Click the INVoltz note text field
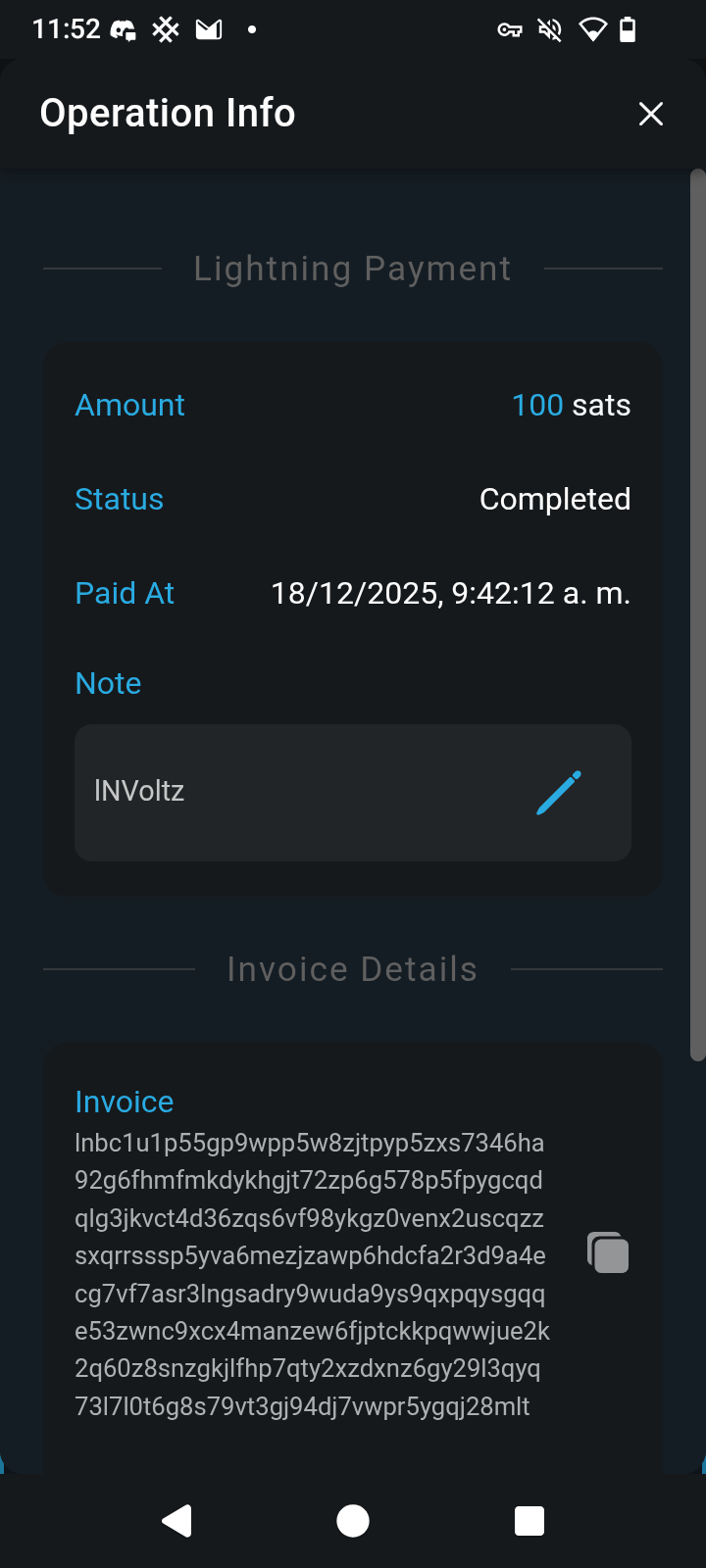 click(x=294, y=792)
